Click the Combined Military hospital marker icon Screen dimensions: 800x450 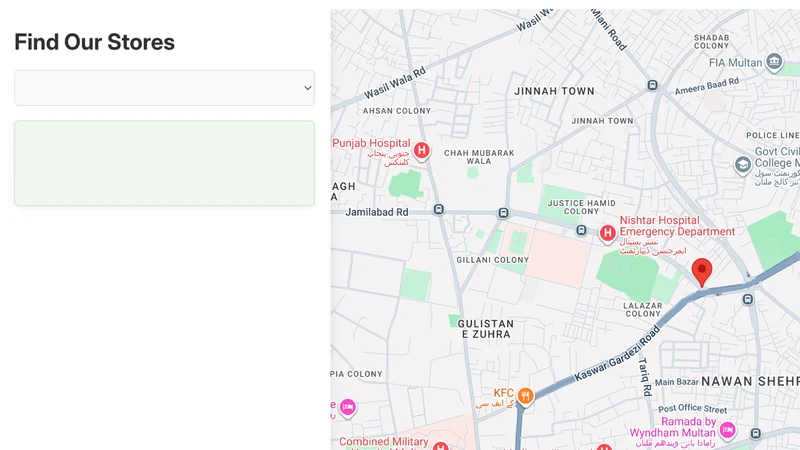pos(441,446)
